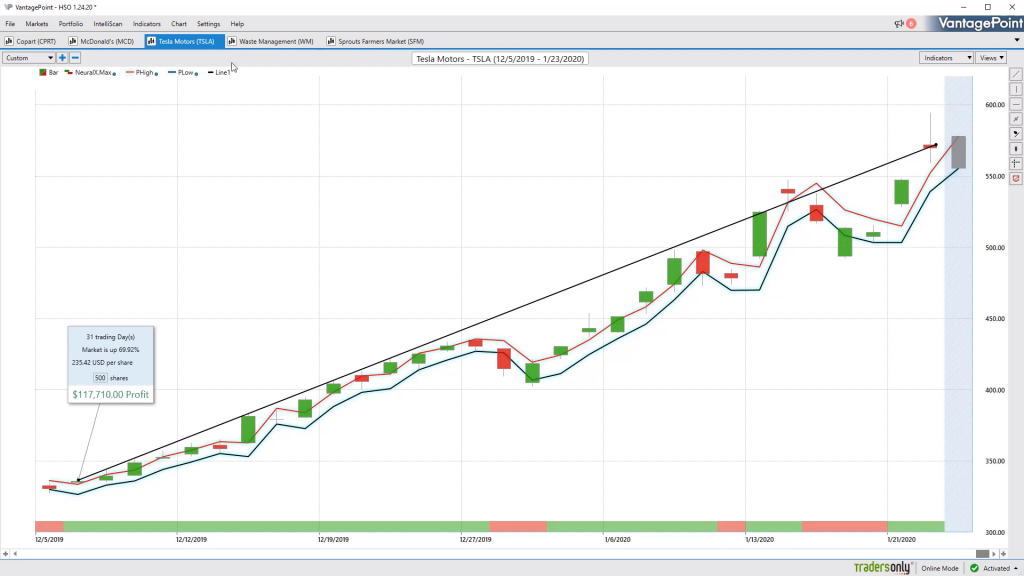Open the Help menu
The image size is (1024, 576).
click(x=237, y=24)
